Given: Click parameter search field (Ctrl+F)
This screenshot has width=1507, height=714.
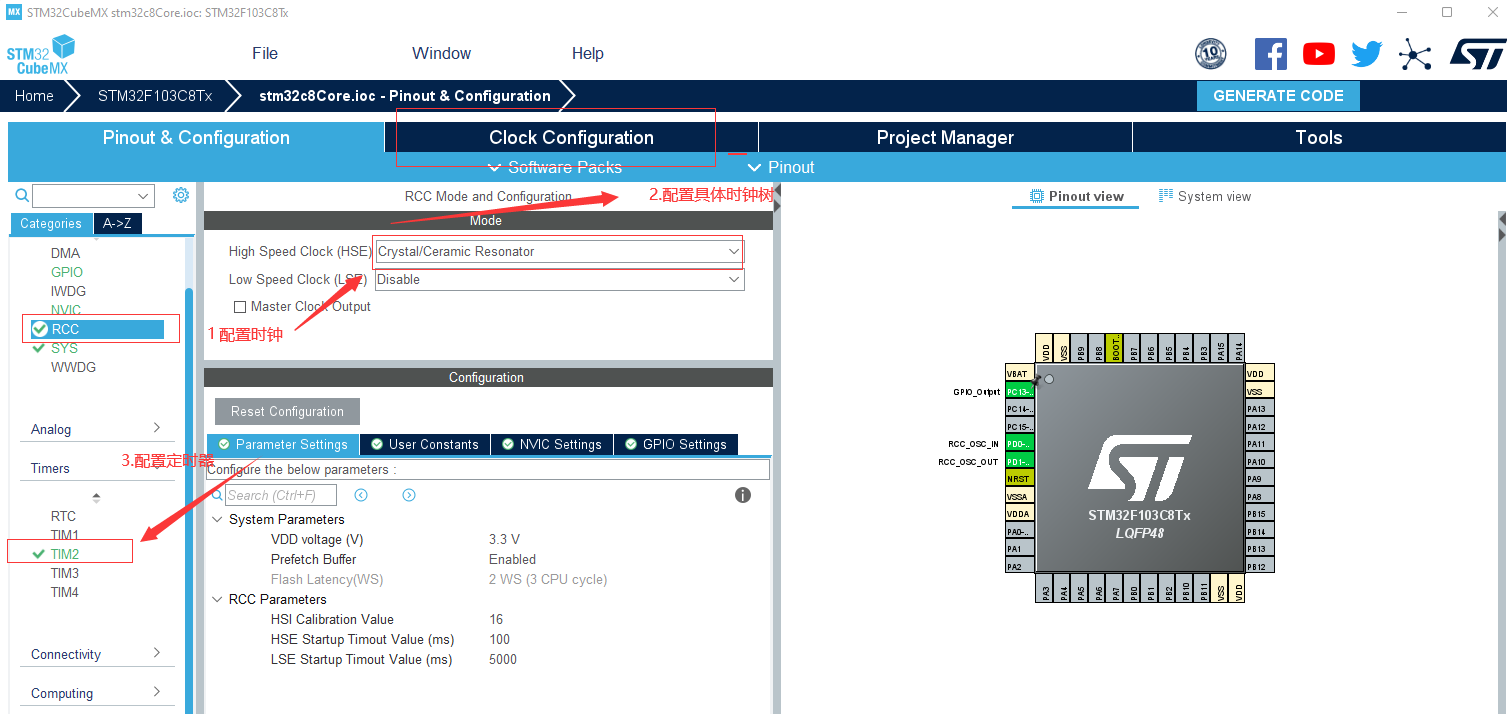Looking at the screenshot, I should (x=281, y=495).
